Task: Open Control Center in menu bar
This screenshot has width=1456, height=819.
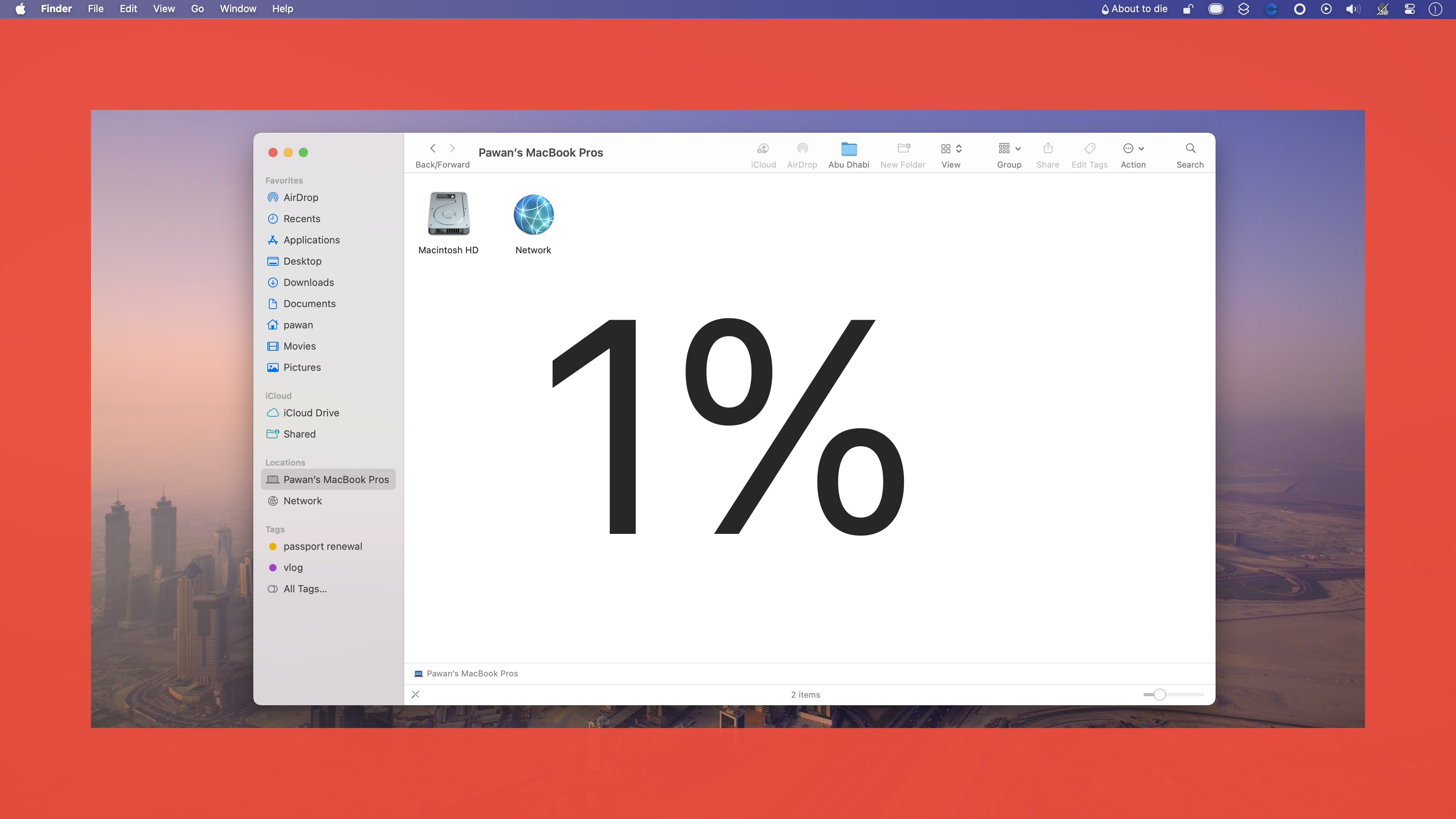Action: pos(1409,8)
